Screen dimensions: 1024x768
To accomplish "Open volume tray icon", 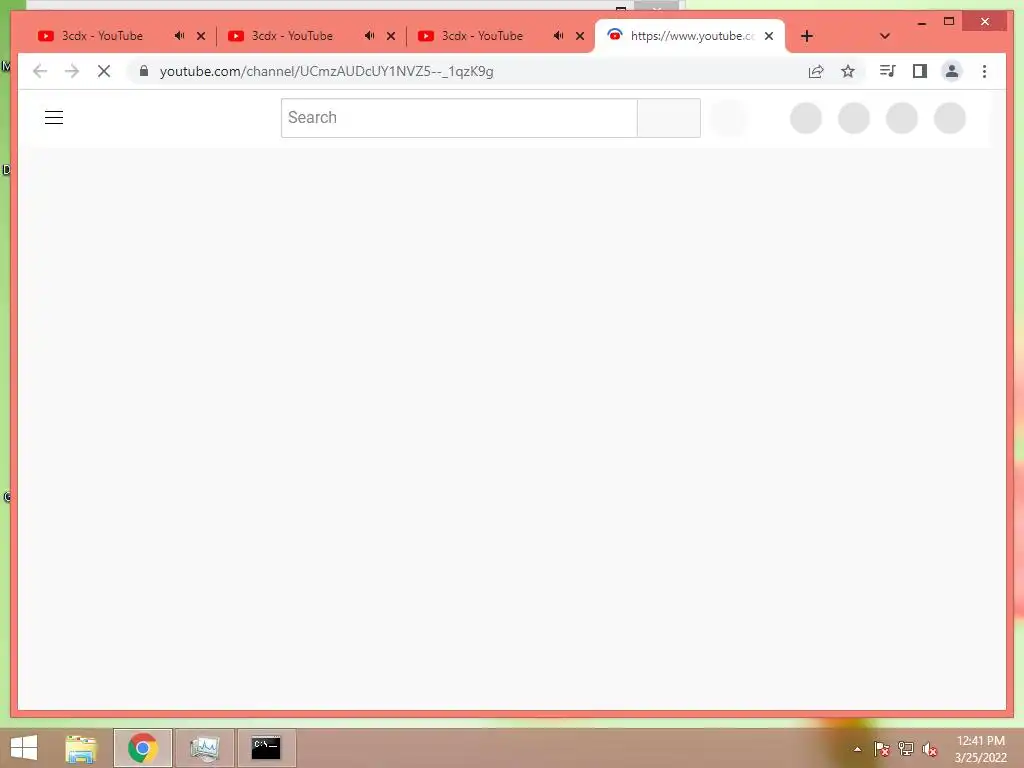I will [930, 749].
